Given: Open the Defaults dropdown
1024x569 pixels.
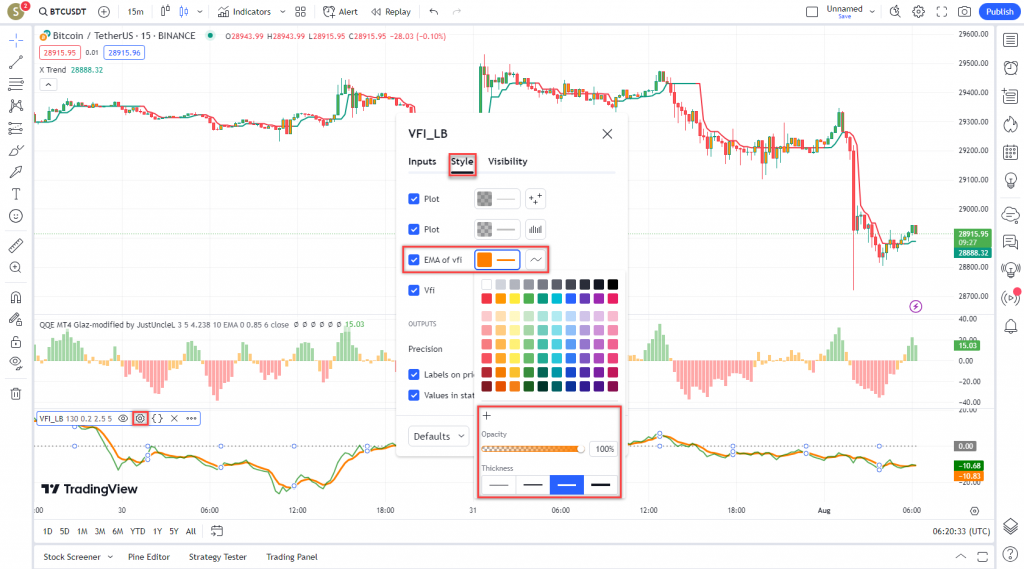Looking at the screenshot, I should 439,436.
